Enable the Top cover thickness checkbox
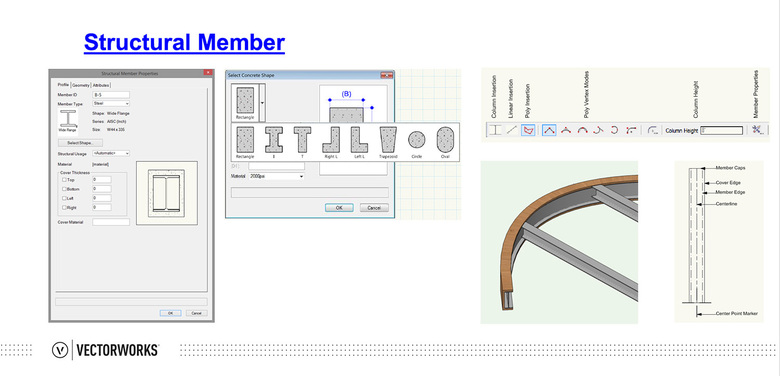Viewport: 780px width, 376px height. pyautogui.click(x=64, y=180)
